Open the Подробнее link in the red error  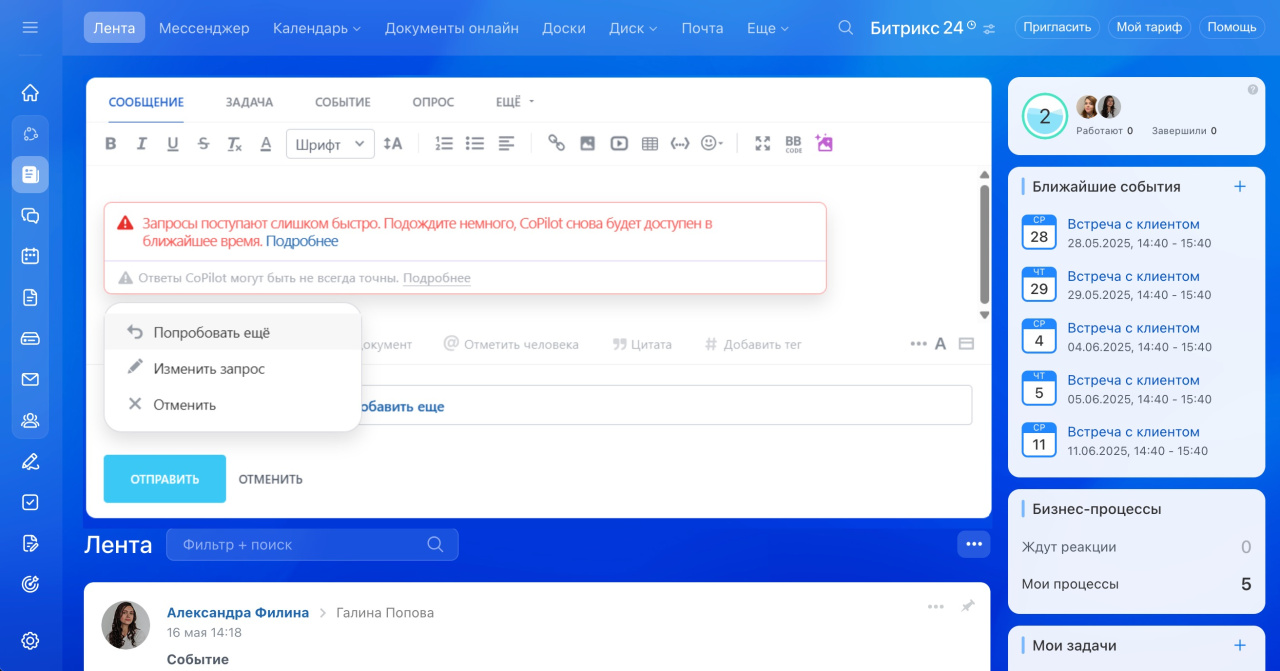pos(302,241)
